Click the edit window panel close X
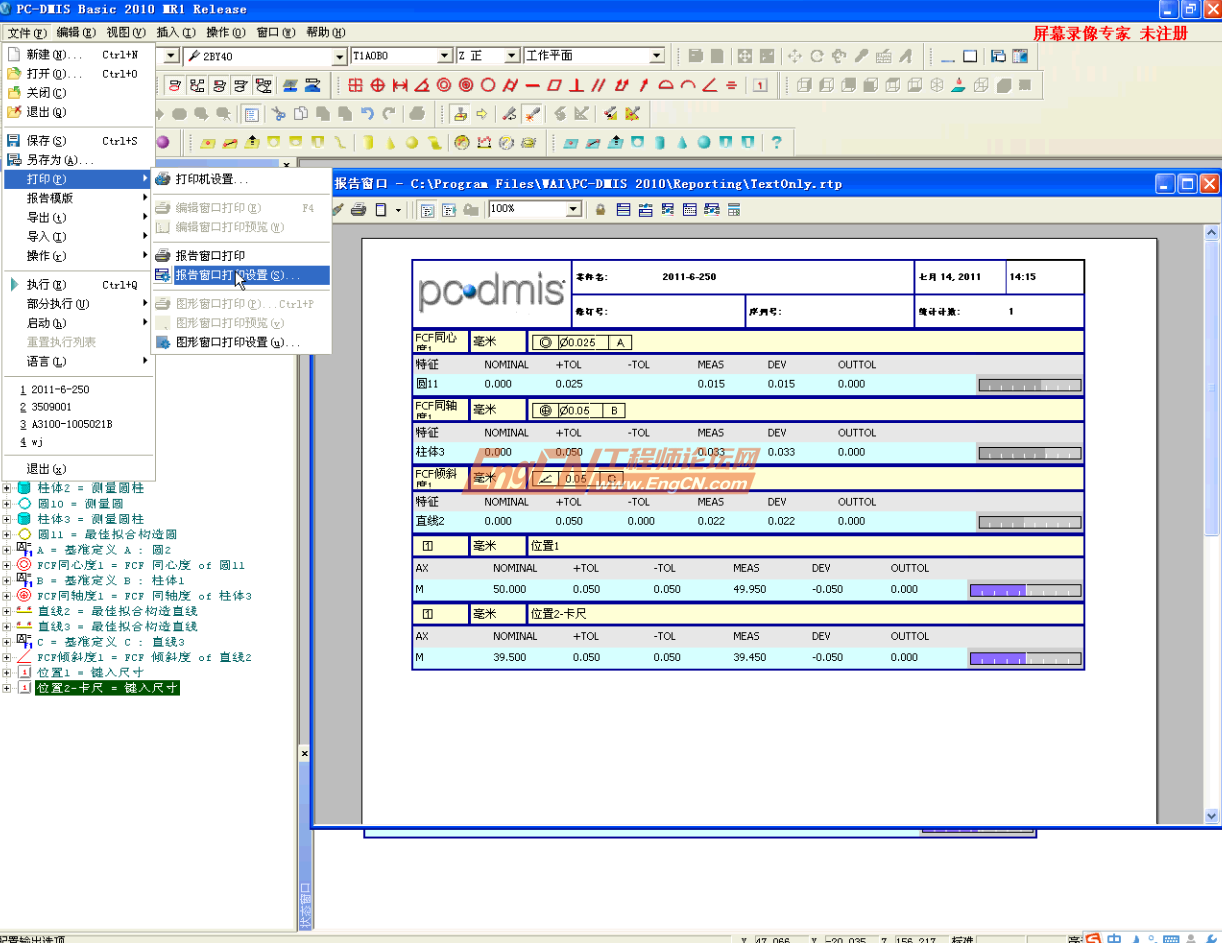This screenshot has height=943, width=1222. 287,166
